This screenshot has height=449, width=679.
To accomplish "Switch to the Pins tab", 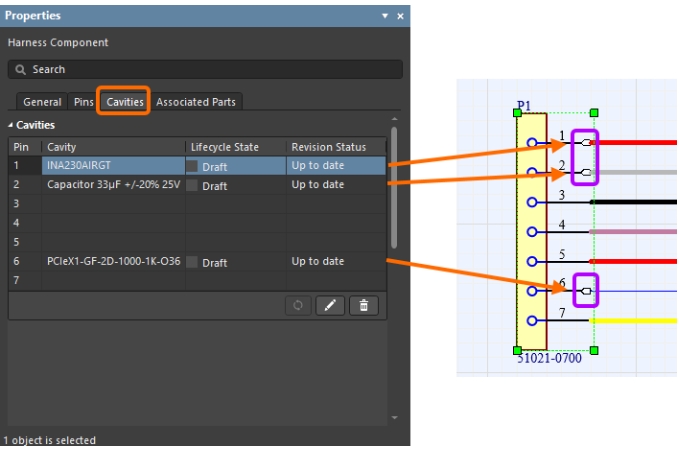I will tap(83, 102).
